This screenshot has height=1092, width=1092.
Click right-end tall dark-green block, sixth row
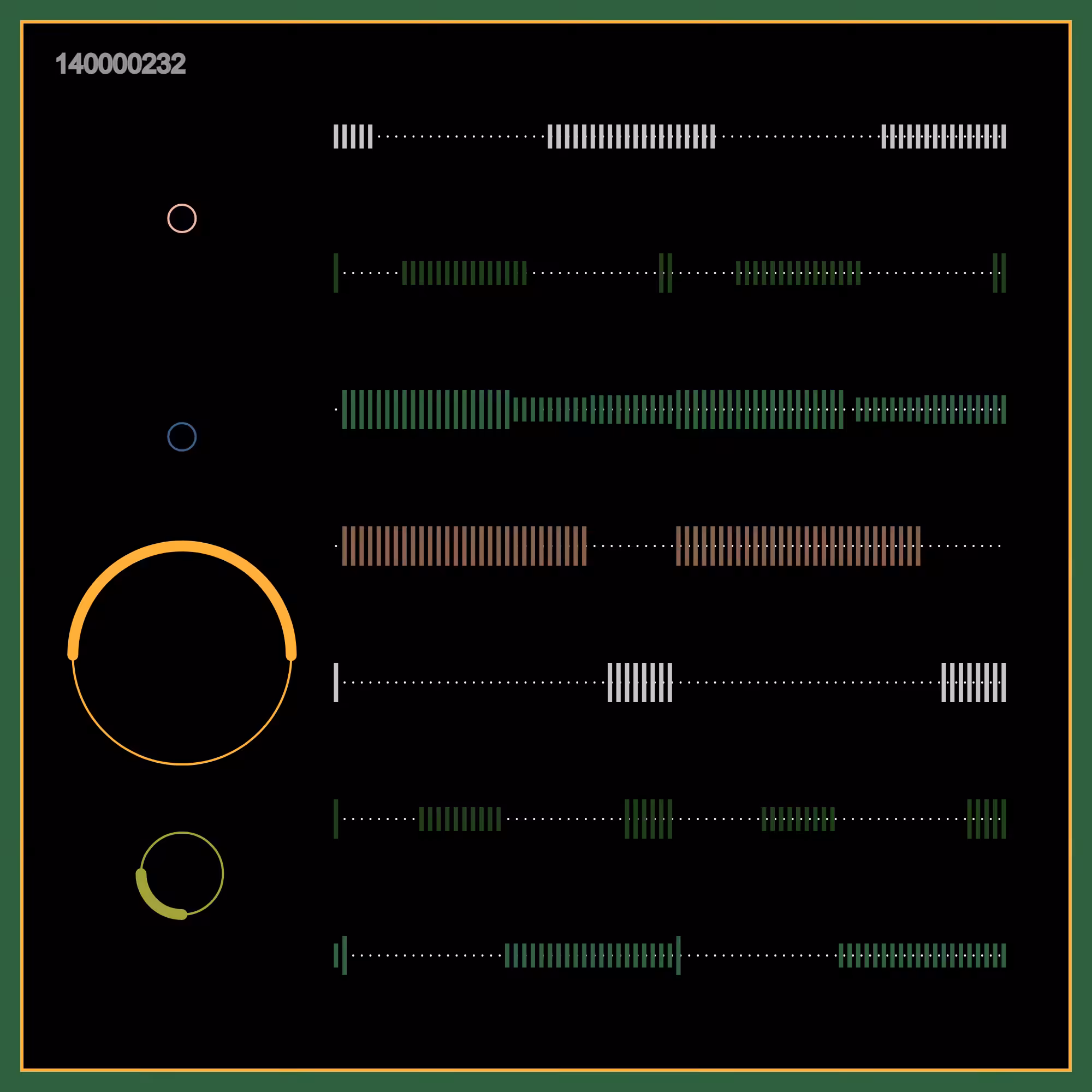986,819
